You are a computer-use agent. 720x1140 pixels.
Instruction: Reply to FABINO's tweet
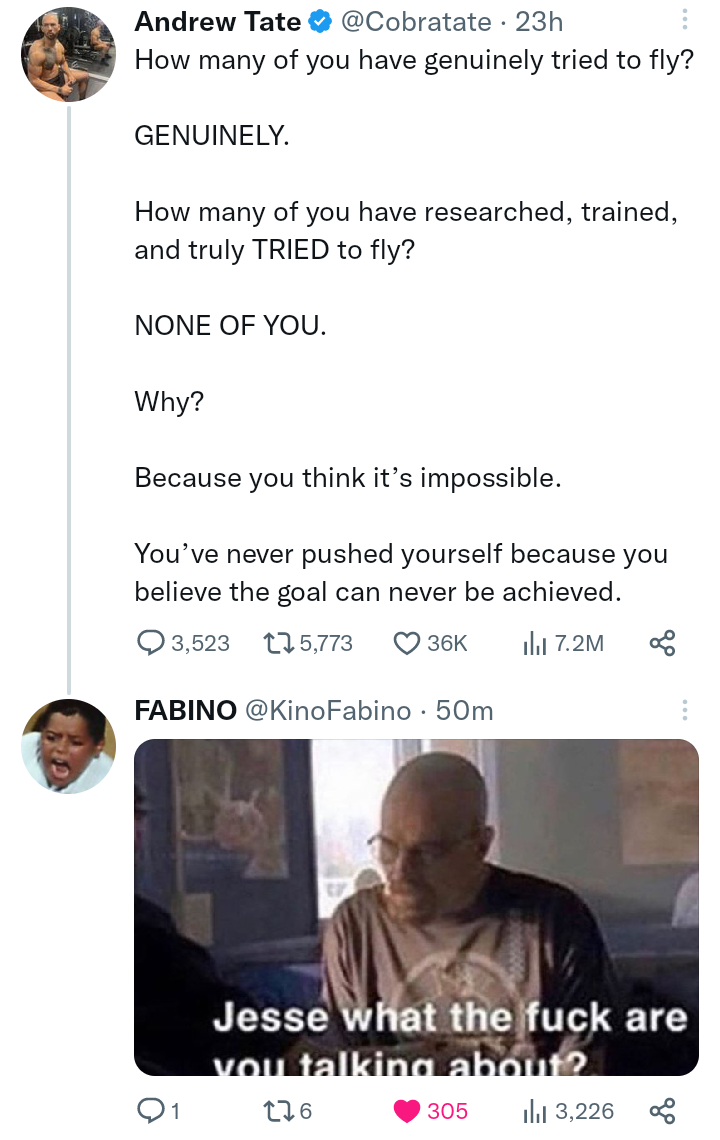tap(150, 1110)
